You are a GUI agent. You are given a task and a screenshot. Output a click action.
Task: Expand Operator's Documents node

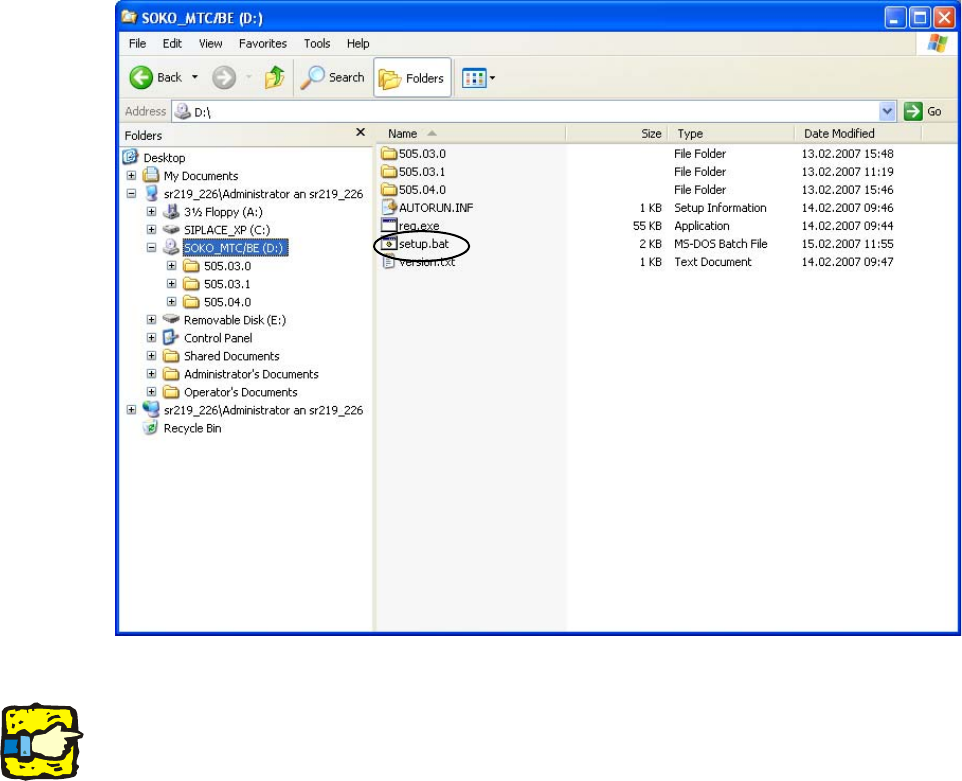pos(152,391)
